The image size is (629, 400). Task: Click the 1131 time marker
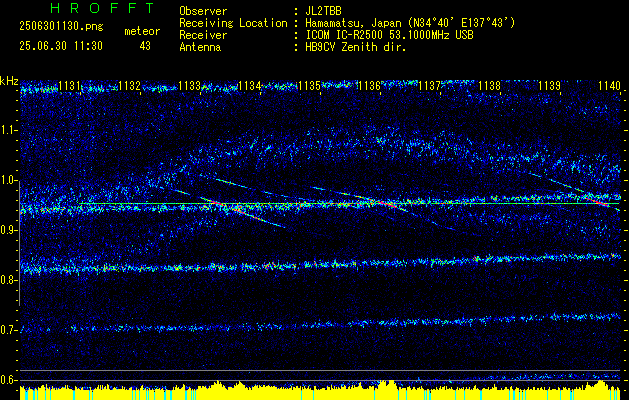(x=69, y=85)
